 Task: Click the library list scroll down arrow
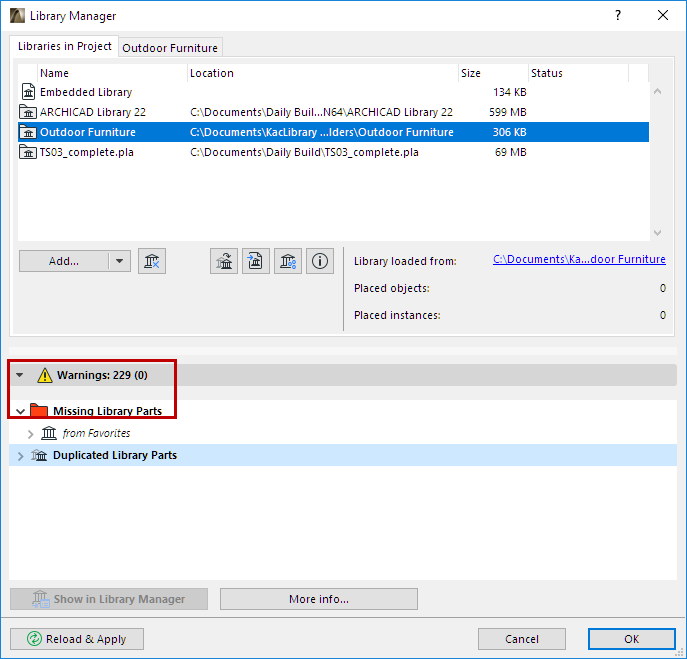click(x=657, y=233)
